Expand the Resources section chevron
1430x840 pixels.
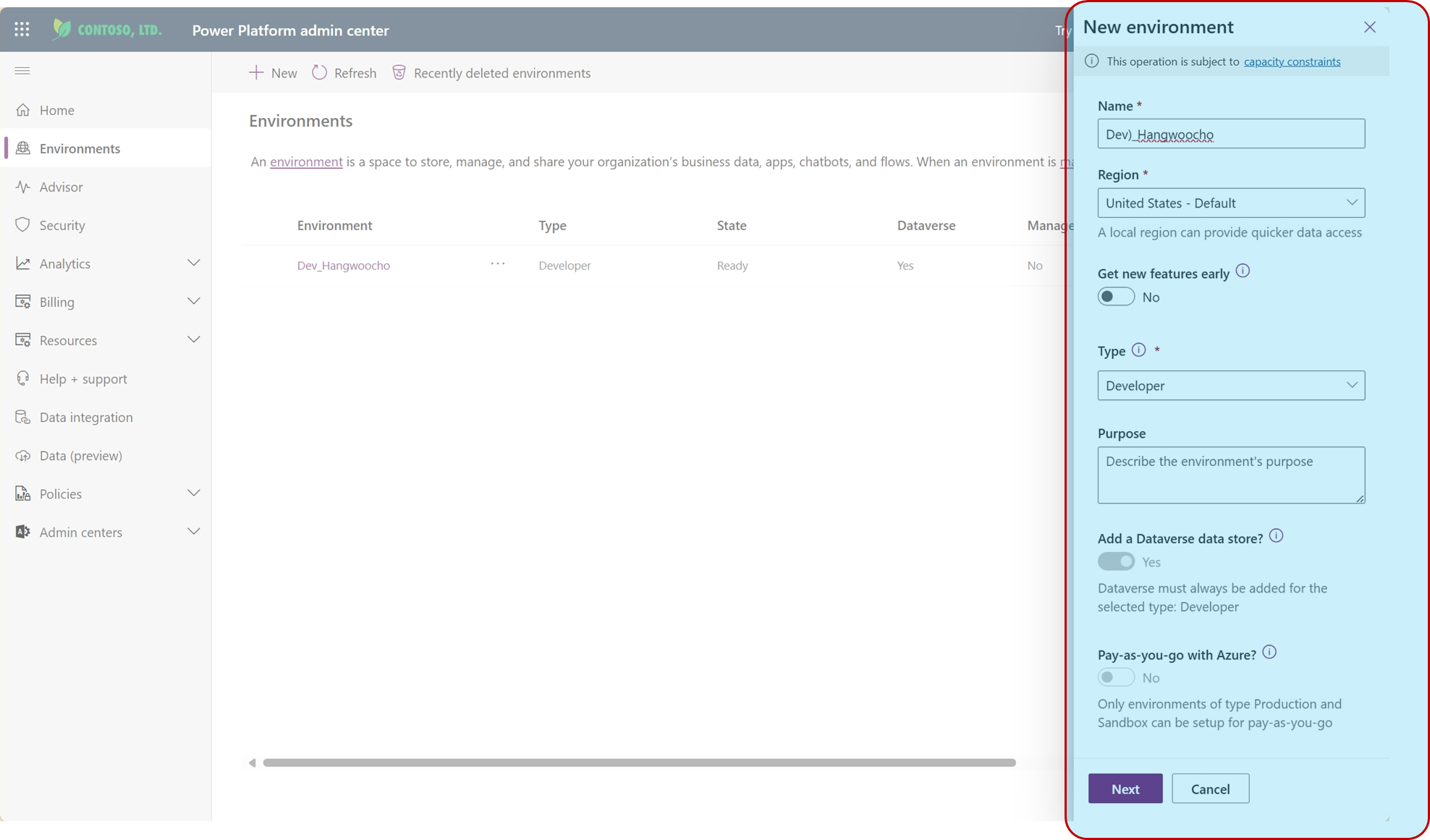click(193, 339)
